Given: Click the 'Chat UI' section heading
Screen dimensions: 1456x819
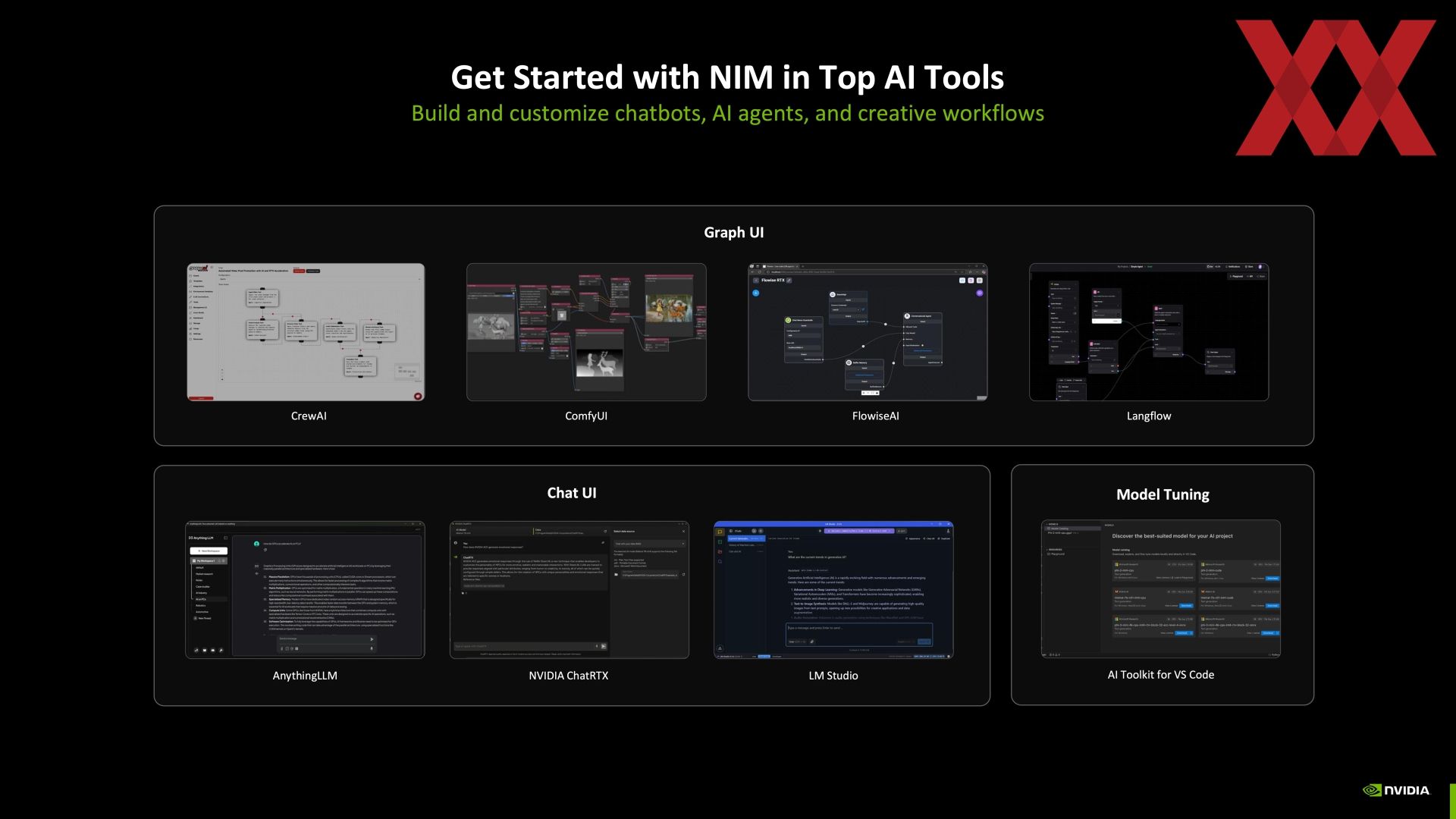Looking at the screenshot, I should 572,493.
